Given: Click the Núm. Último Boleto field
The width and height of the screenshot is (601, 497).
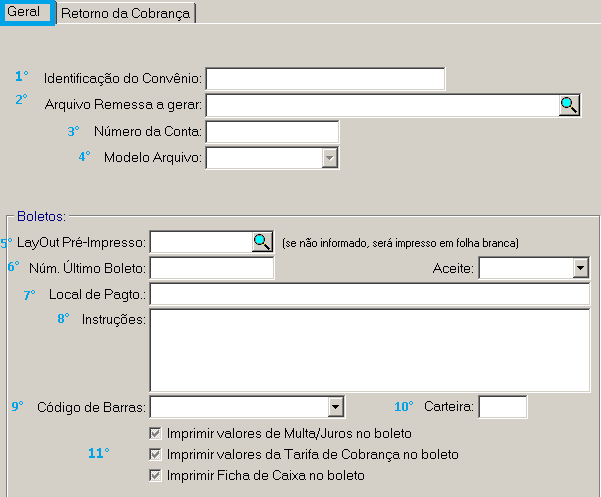Looking at the screenshot, I should [211, 267].
